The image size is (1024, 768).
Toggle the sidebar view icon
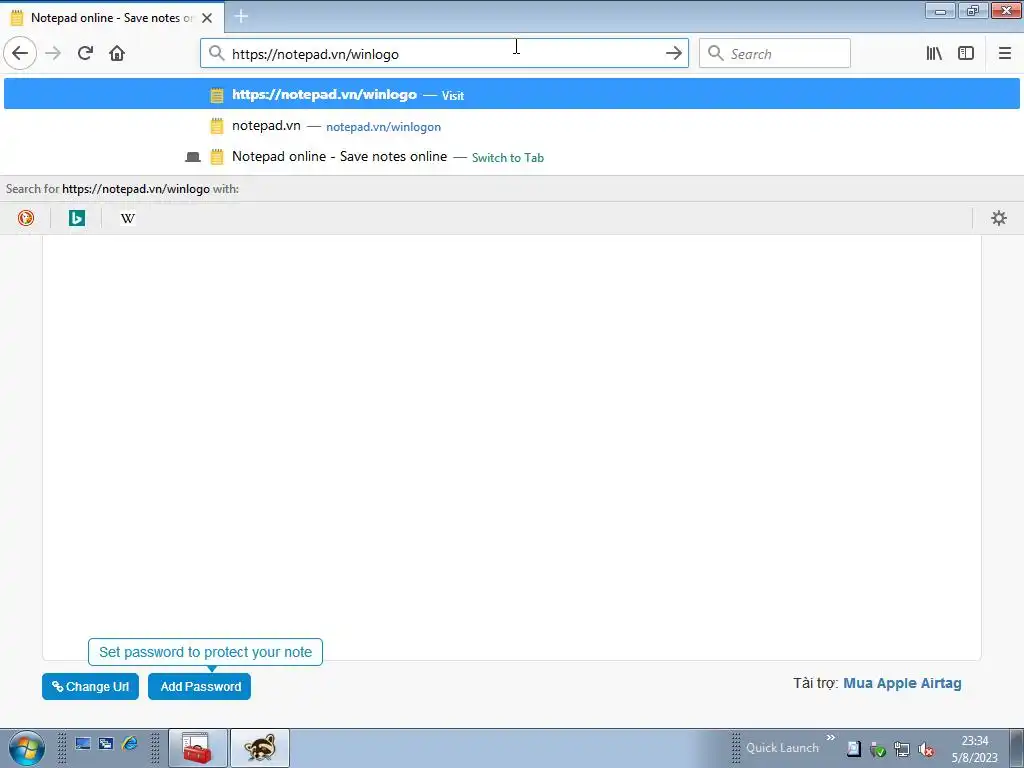click(x=966, y=53)
